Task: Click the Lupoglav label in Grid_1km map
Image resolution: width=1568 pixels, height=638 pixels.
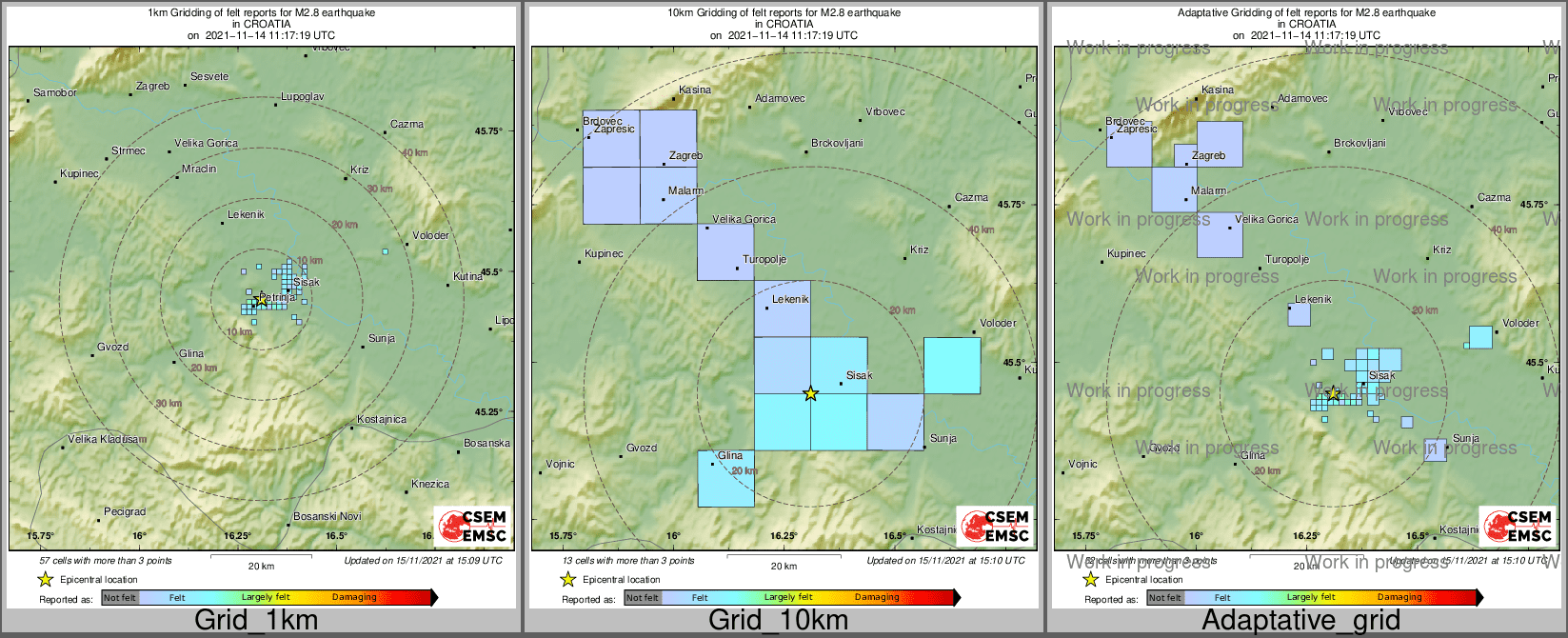Action: pos(303,96)
